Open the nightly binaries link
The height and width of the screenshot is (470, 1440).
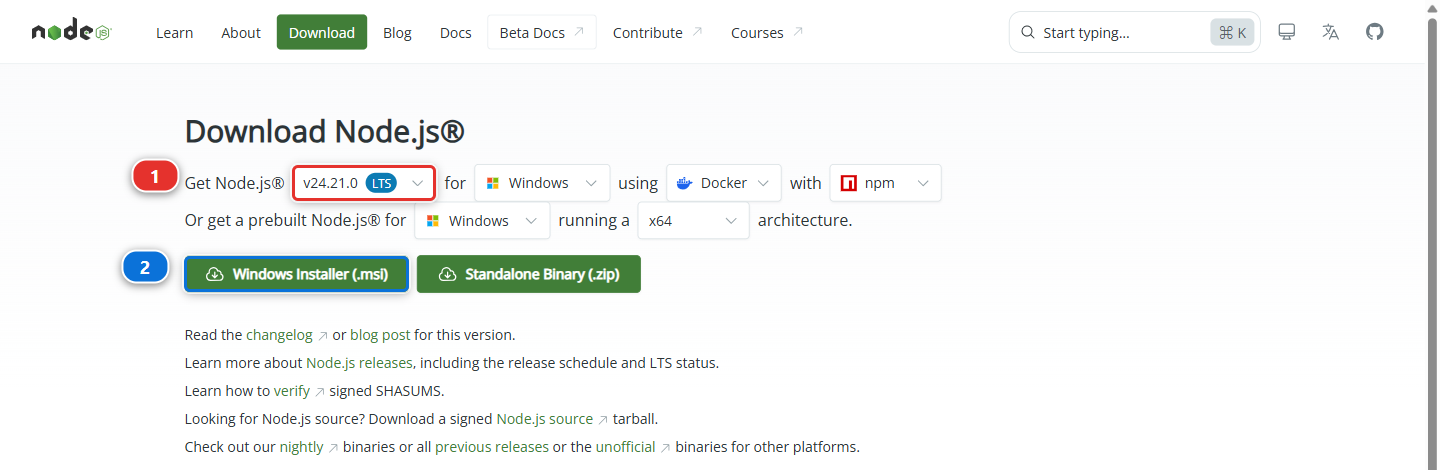coord(309,447)
